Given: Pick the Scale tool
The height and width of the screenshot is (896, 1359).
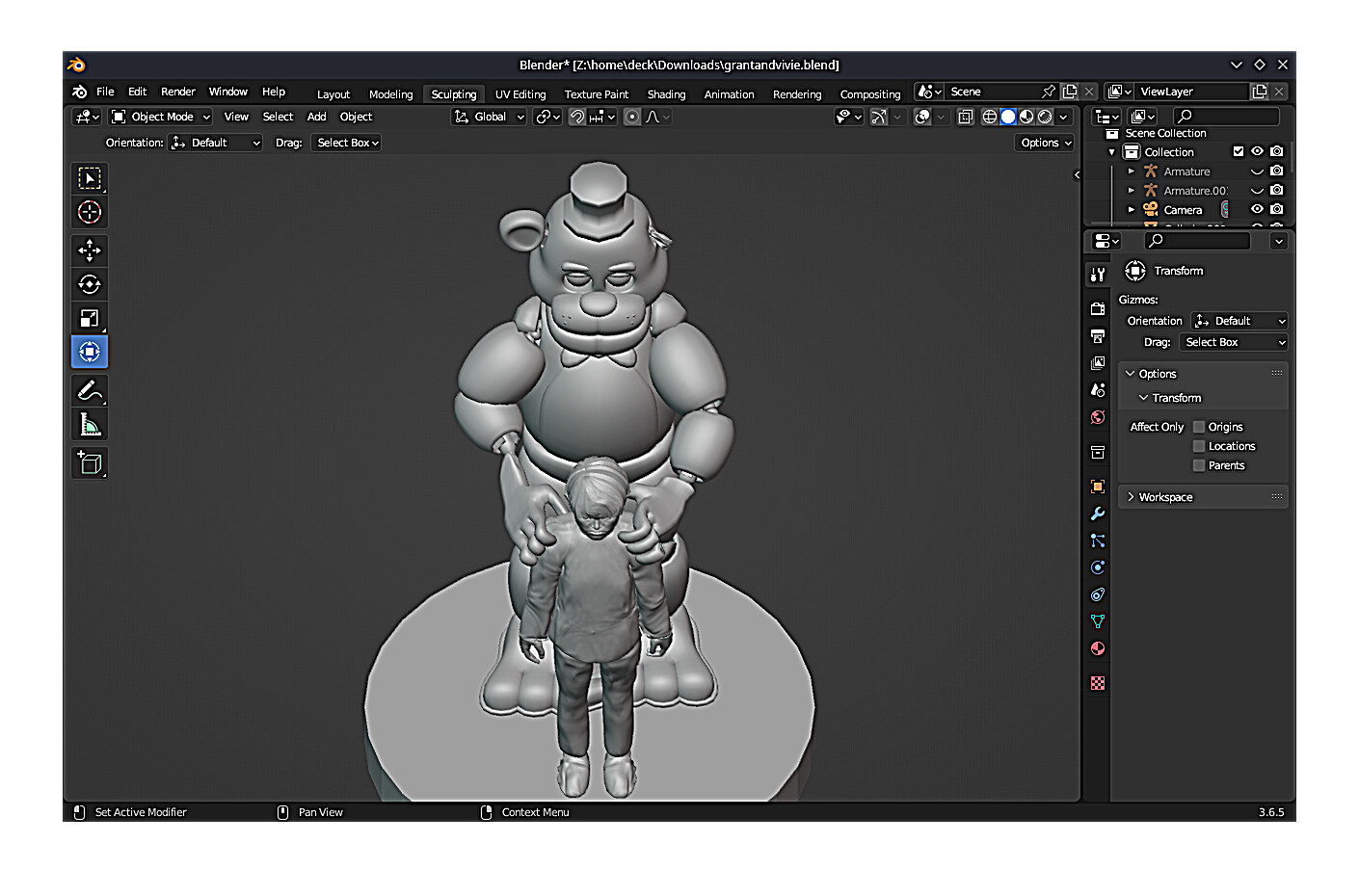Looking at the screenshot, I should pos(90,318).
